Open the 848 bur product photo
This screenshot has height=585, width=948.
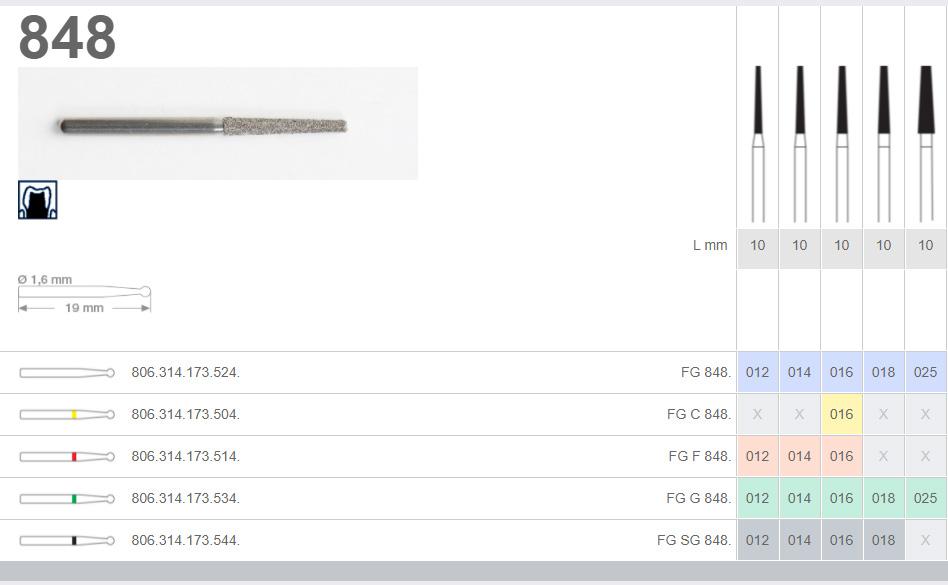click(217, 124)
